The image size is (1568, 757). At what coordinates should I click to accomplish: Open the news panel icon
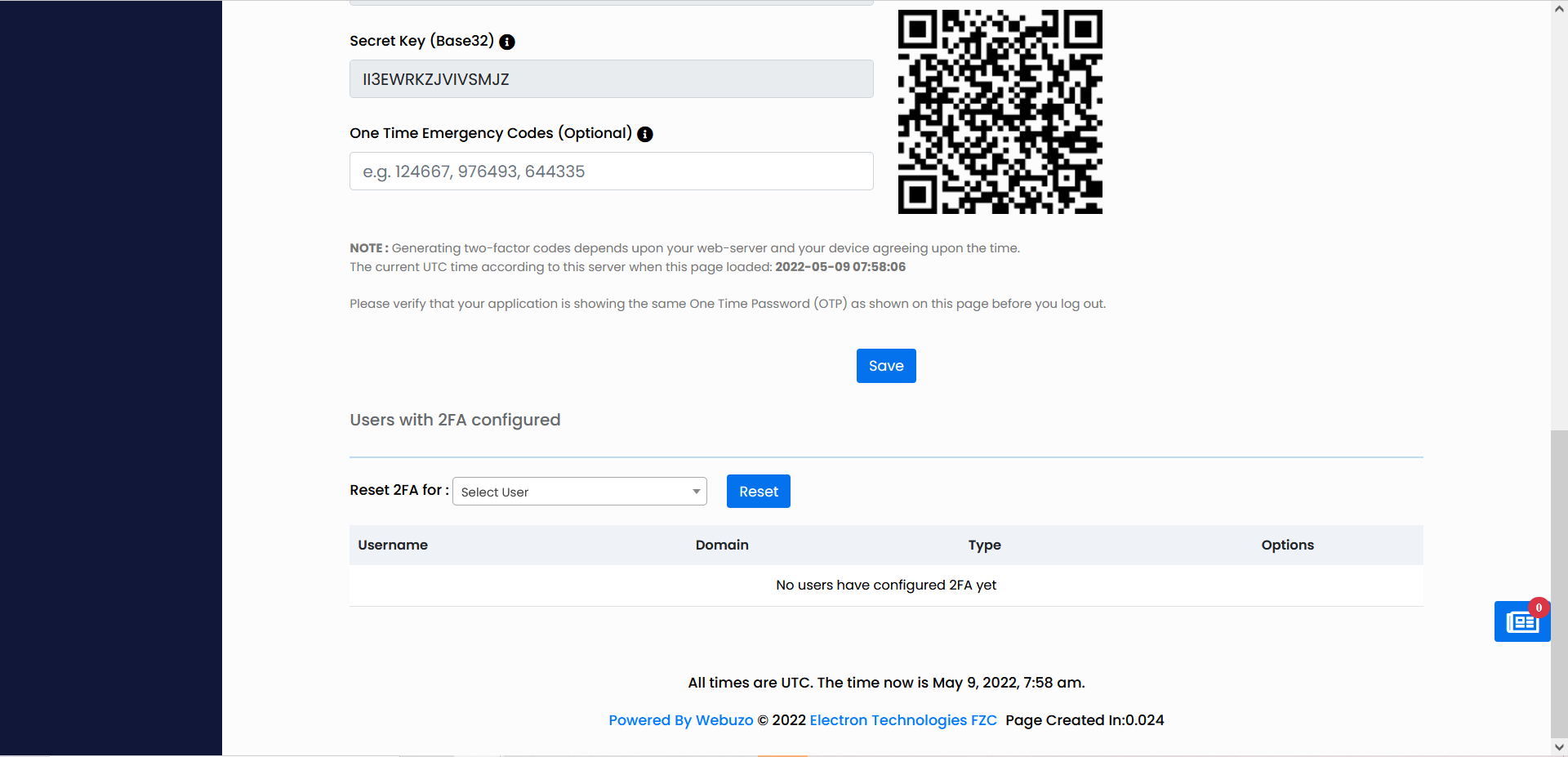tap(1521, 622)
